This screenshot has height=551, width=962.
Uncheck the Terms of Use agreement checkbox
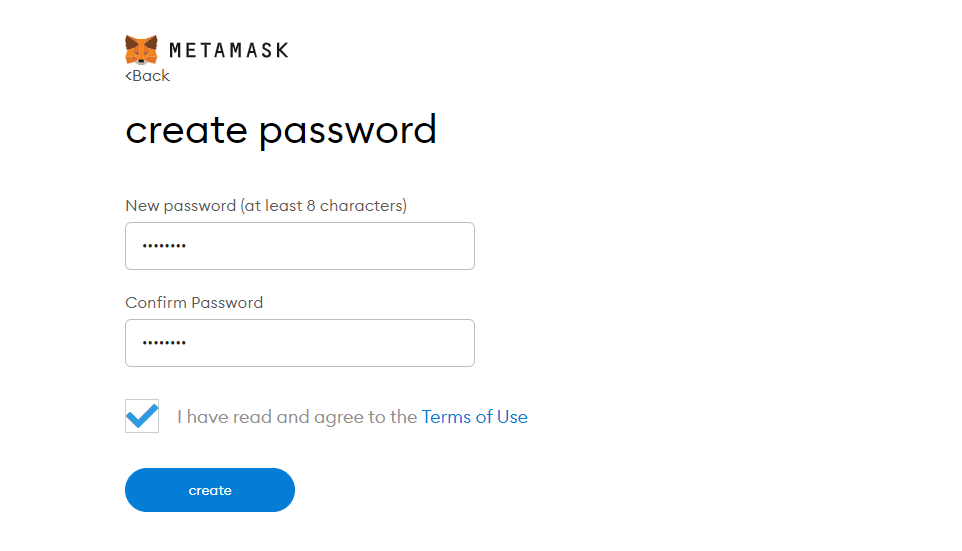pyautogui.click(x=142, y=416)
